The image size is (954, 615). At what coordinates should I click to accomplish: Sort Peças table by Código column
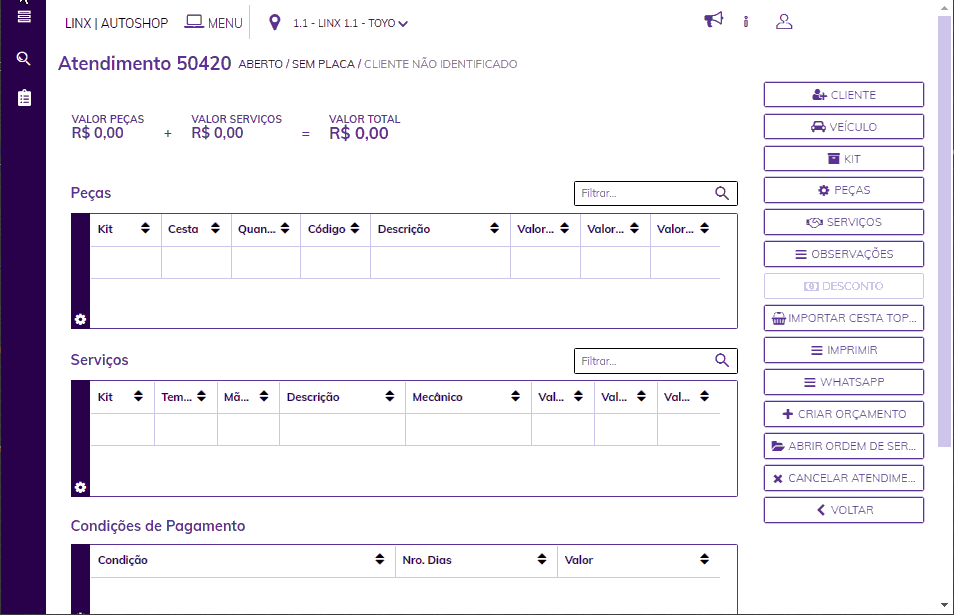click(355, 228)
